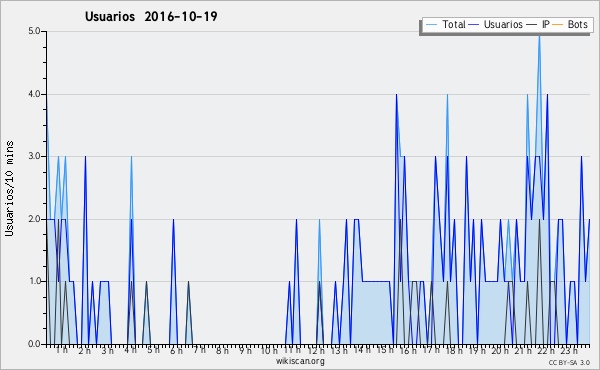Click the 0.0 y-axis label
Viewport: 600px width, 370px height.
pos(34,344)
